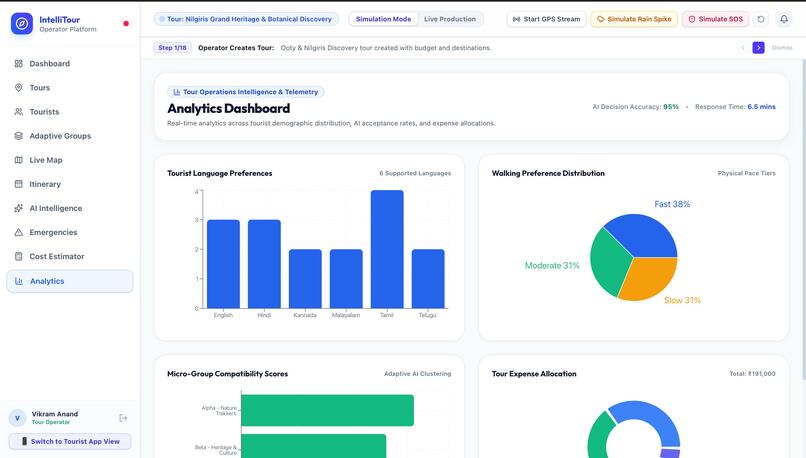
Task: Click the Adaptive Groups layers icon
Action: point(19,136)
